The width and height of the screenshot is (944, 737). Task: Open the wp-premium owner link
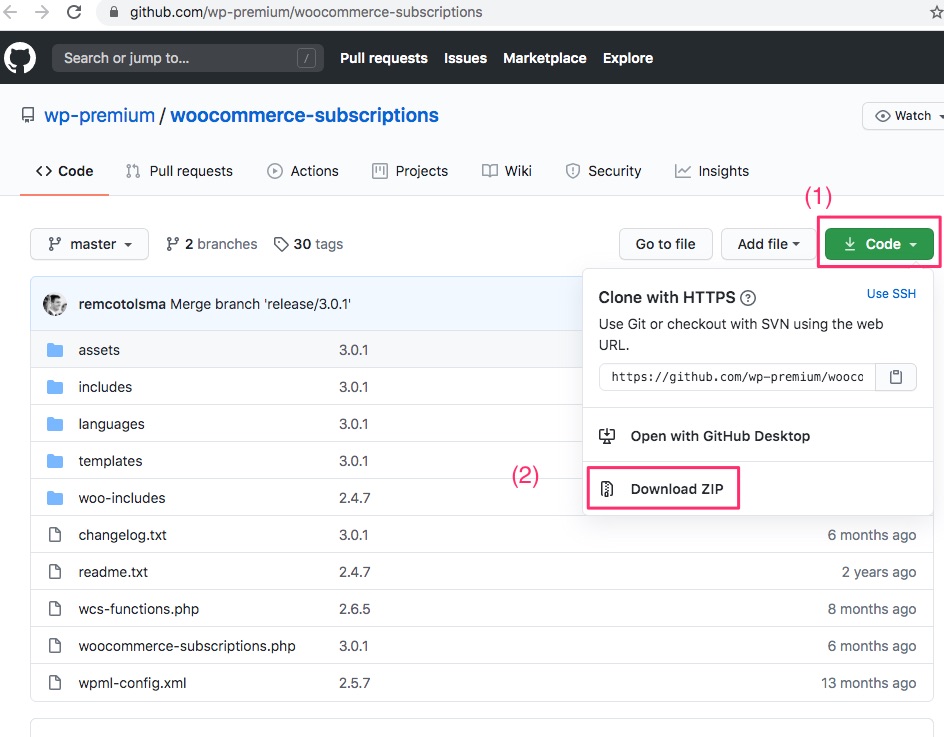pyautogui.click(x=99, y=115)
